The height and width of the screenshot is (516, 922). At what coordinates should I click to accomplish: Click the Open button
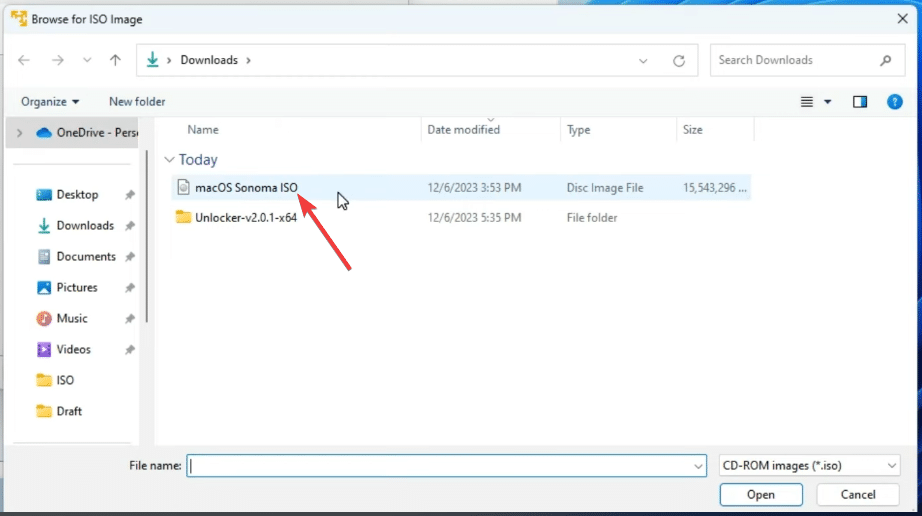coord(761,495)
